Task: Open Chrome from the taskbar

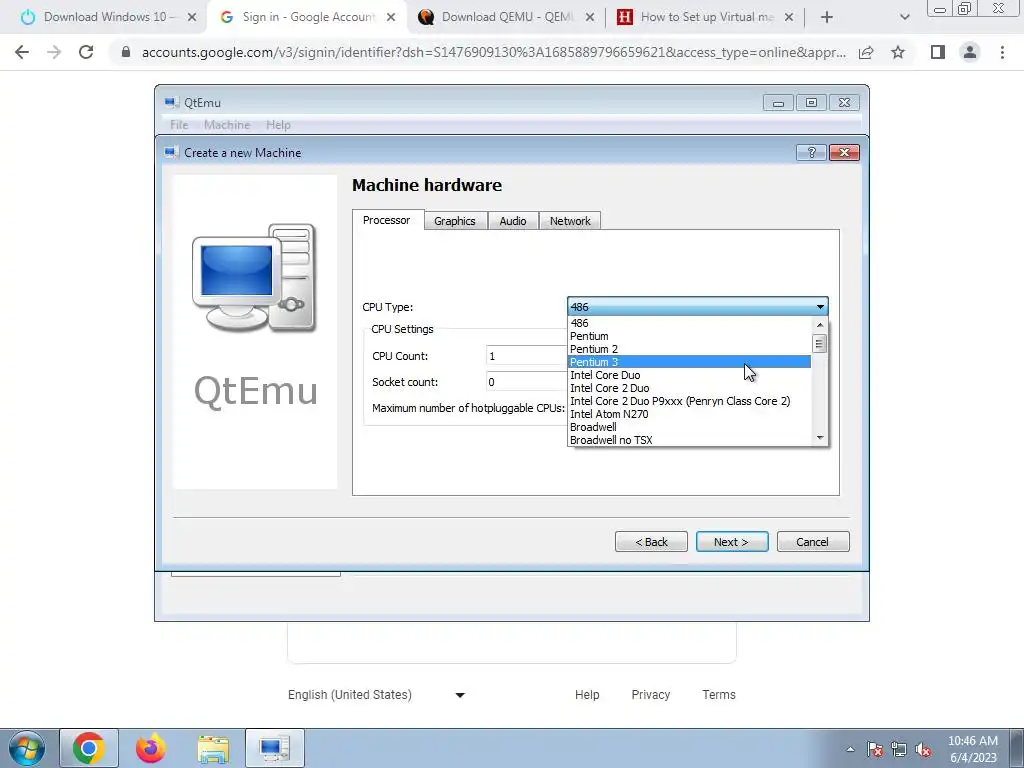Action: (89, 748)
